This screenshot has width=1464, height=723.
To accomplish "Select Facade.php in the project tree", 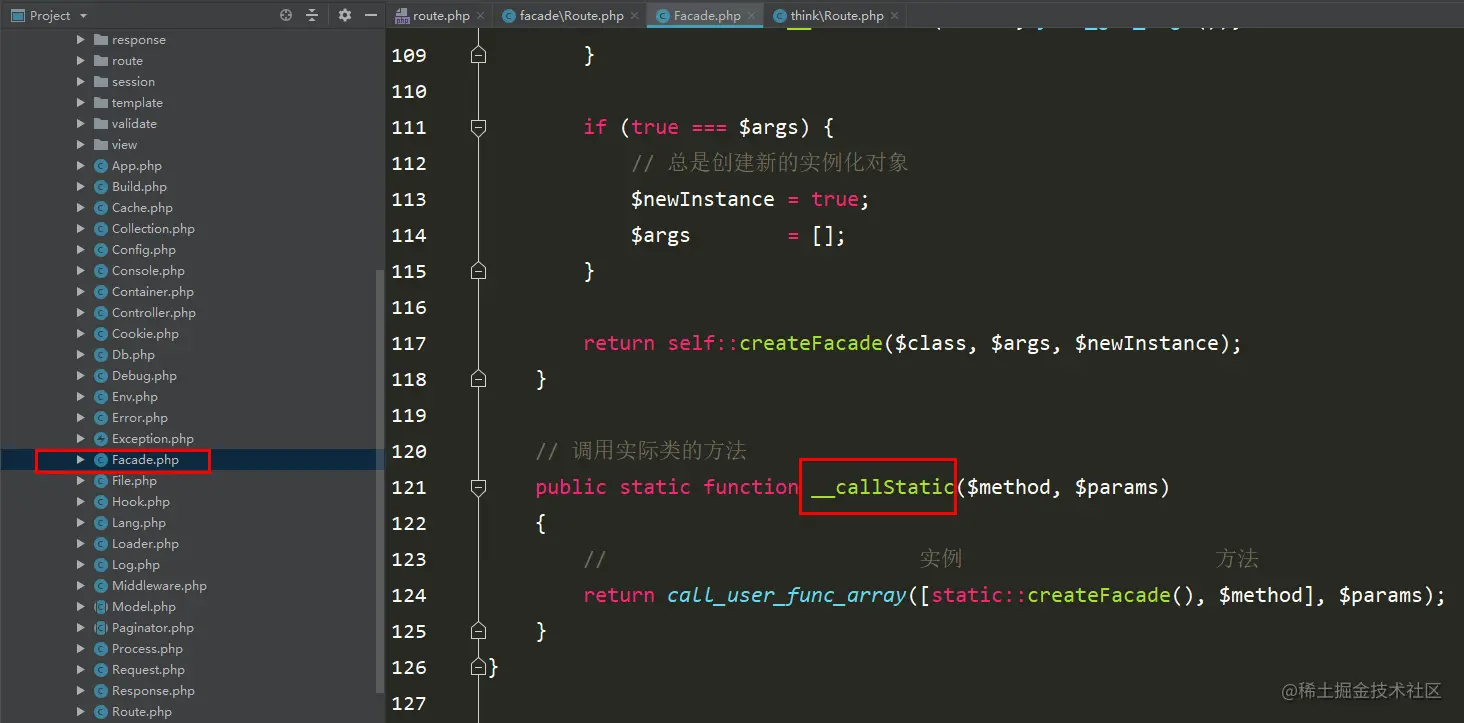I will point(145,460).
